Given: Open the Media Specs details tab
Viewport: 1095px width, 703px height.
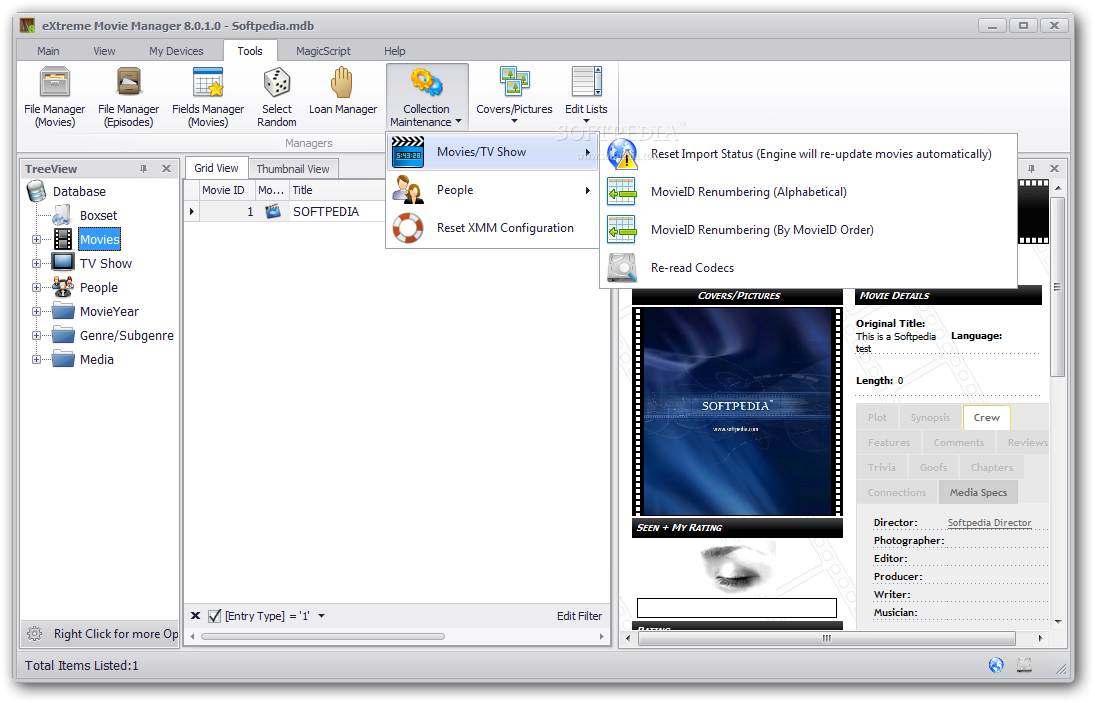Looking at the screenshot, I should click(978, 492).
